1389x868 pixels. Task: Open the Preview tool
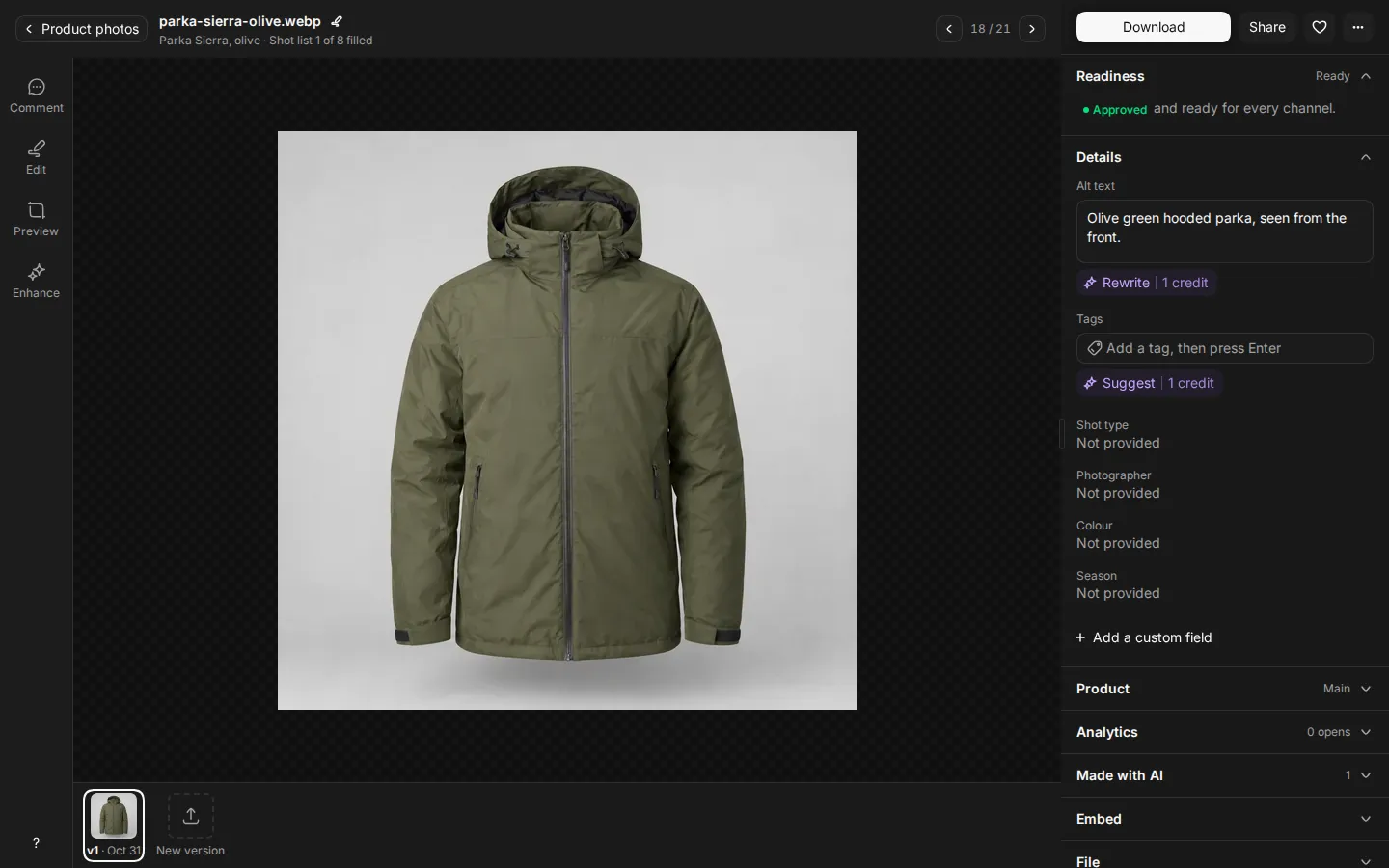[x=37, y=220]
